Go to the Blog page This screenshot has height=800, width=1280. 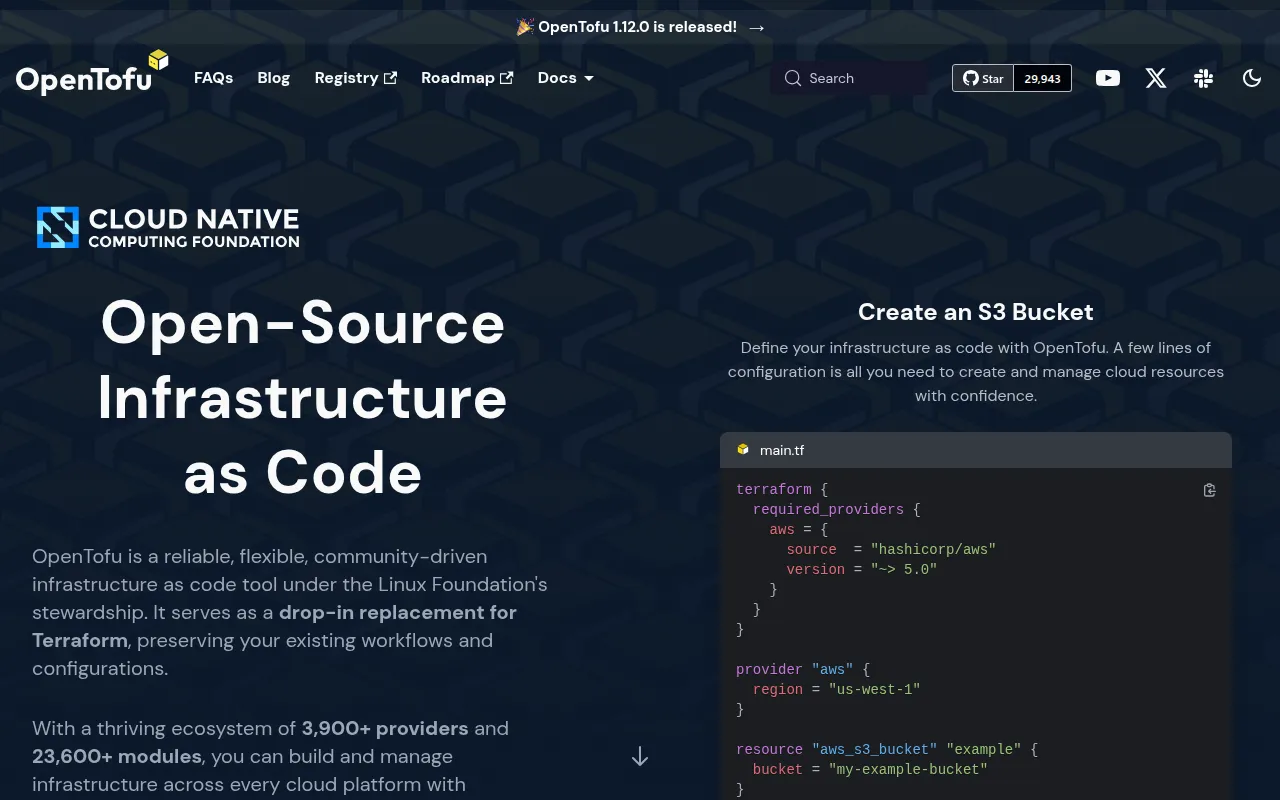(x=273, y=78)
